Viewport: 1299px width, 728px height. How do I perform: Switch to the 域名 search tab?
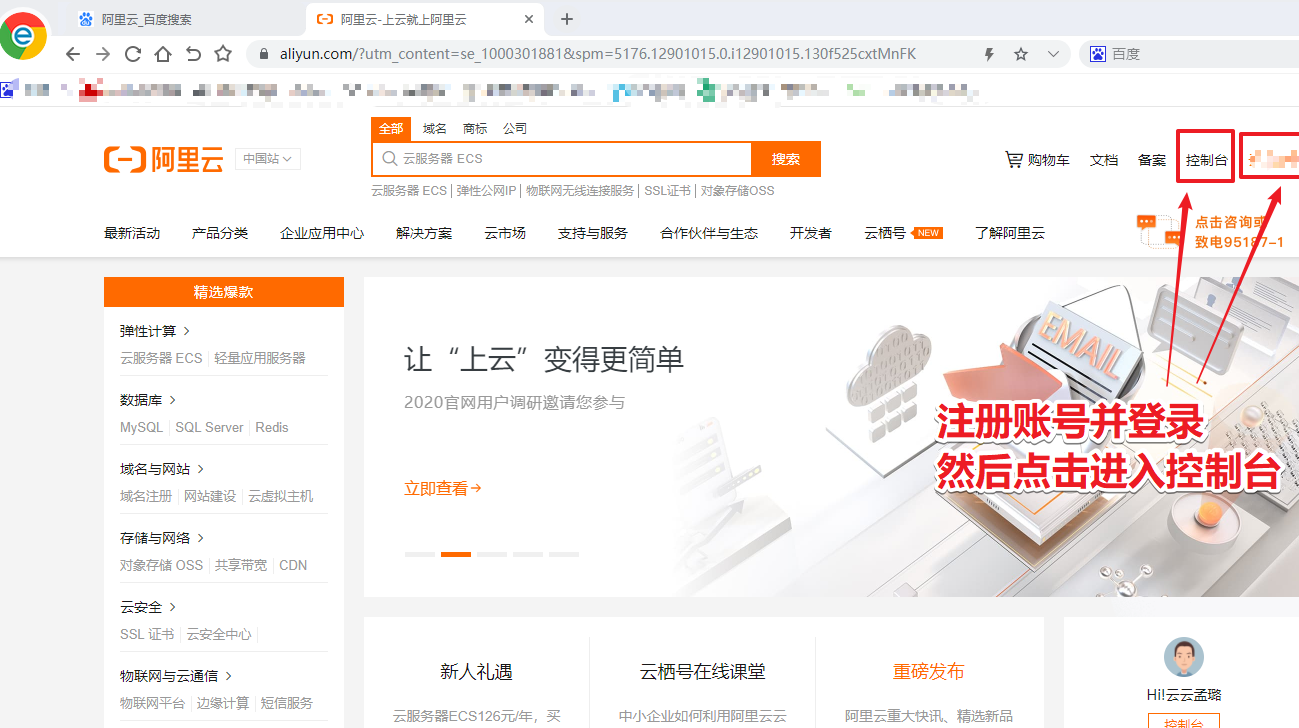click(434, 128)
